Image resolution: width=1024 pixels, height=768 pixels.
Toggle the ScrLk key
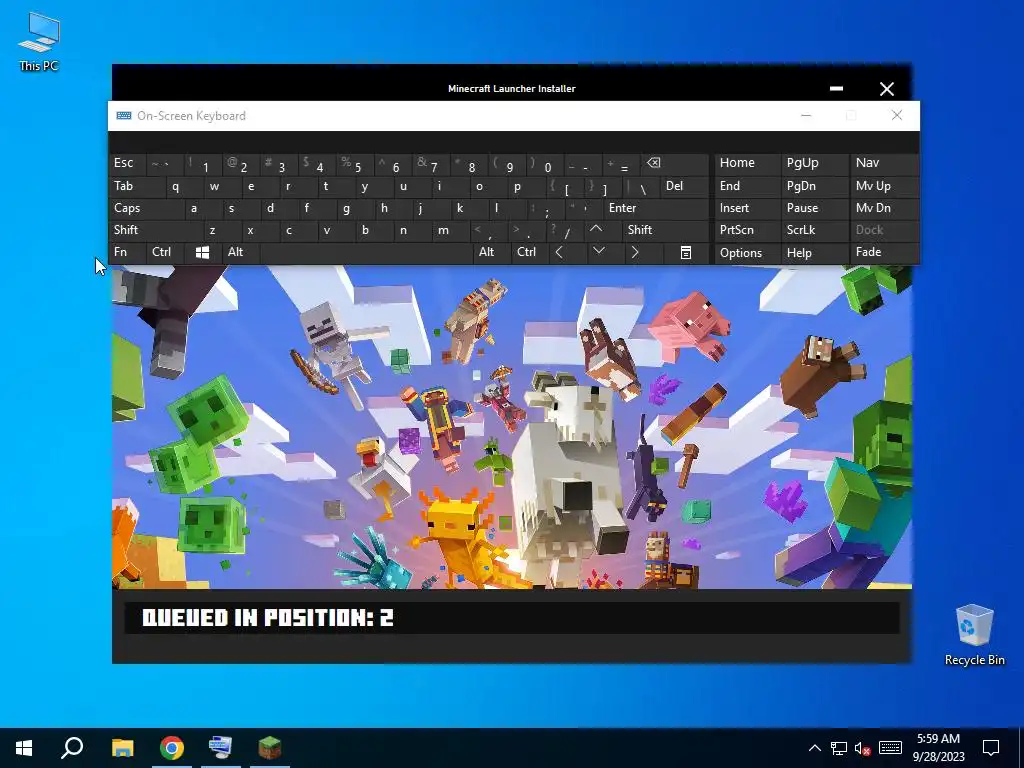coord(814,230)
